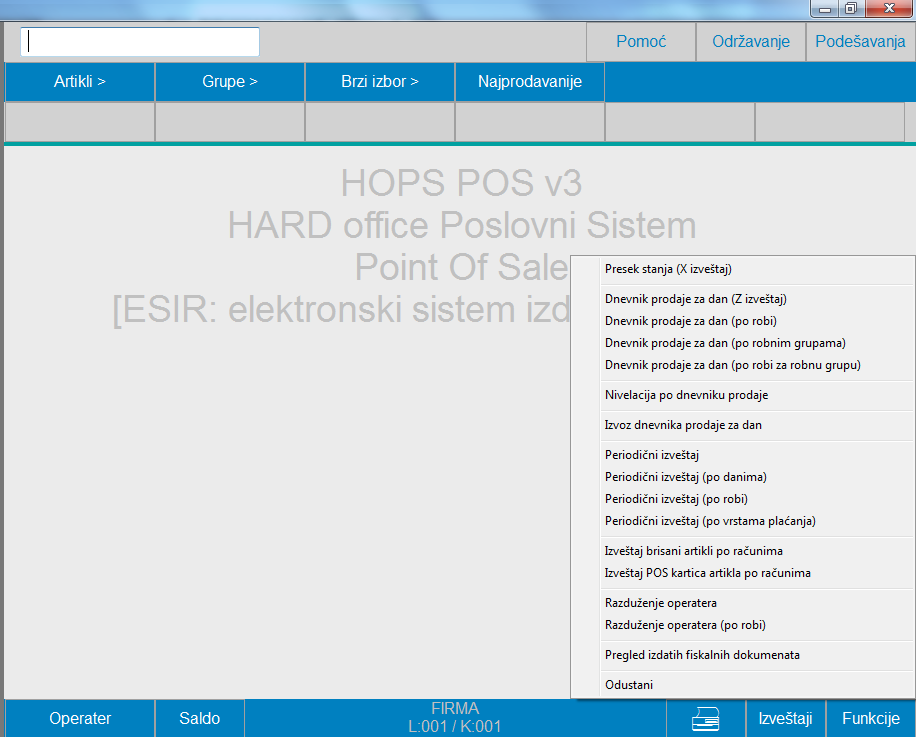Open Nivelacija po dnevniku prodaje
This screenshot has height=737, width=916.
pyautogui.click(x=686, y=395)
